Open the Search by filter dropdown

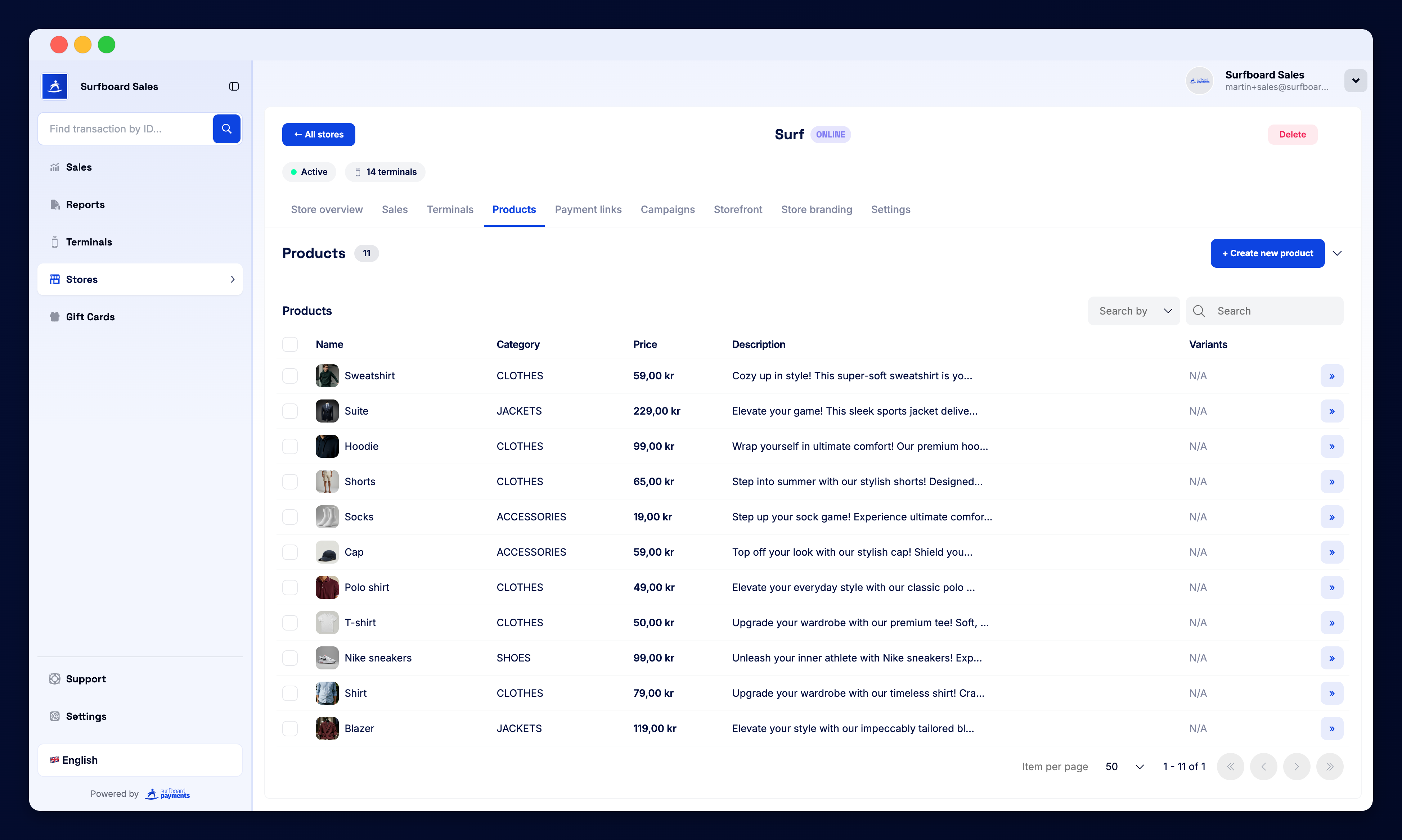click(x=1134, y=311)
